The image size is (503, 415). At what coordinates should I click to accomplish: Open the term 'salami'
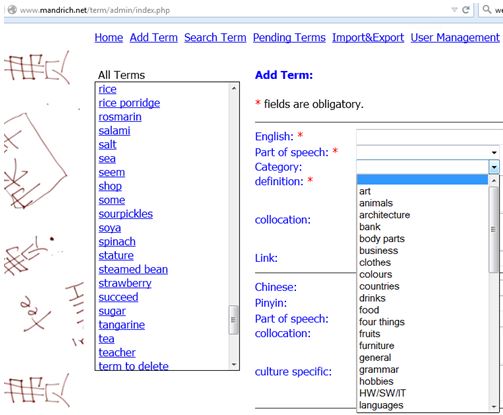[x=114, y=131]
